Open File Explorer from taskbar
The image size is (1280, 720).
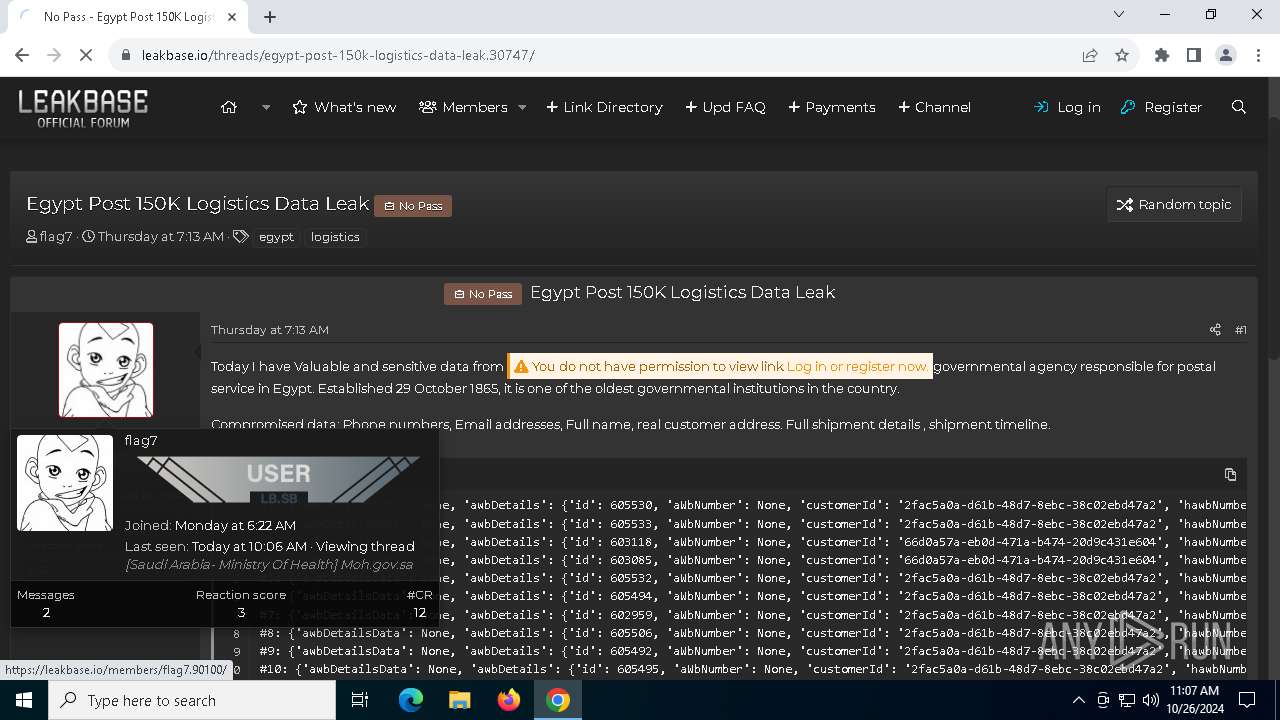(459, 700)
